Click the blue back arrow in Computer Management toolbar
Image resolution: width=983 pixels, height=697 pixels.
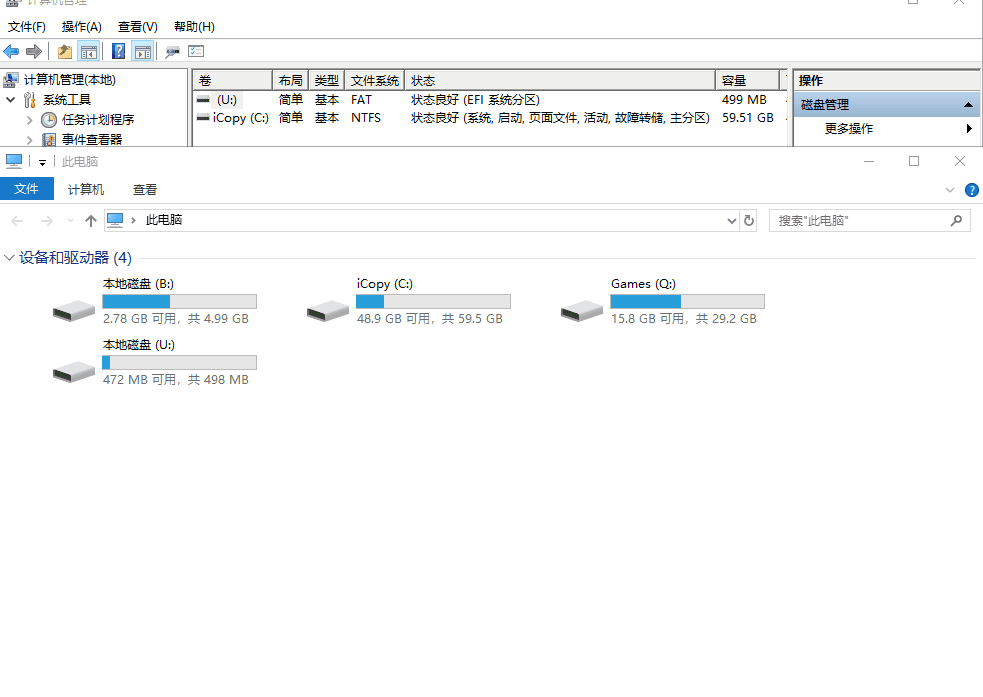[x=11, y=52]
